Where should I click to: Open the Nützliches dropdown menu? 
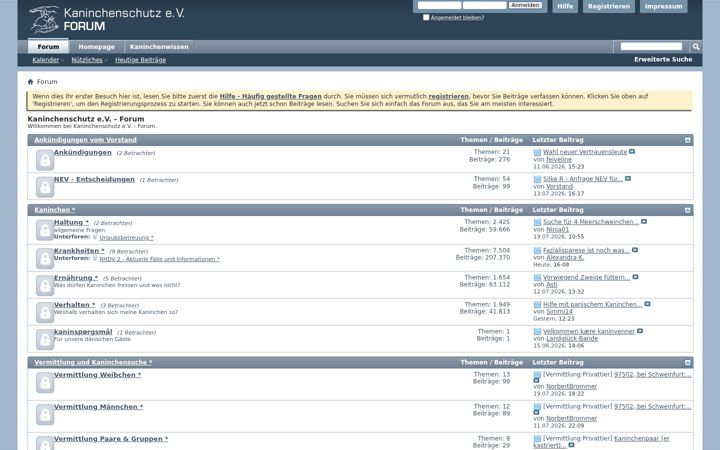(89, 60)
